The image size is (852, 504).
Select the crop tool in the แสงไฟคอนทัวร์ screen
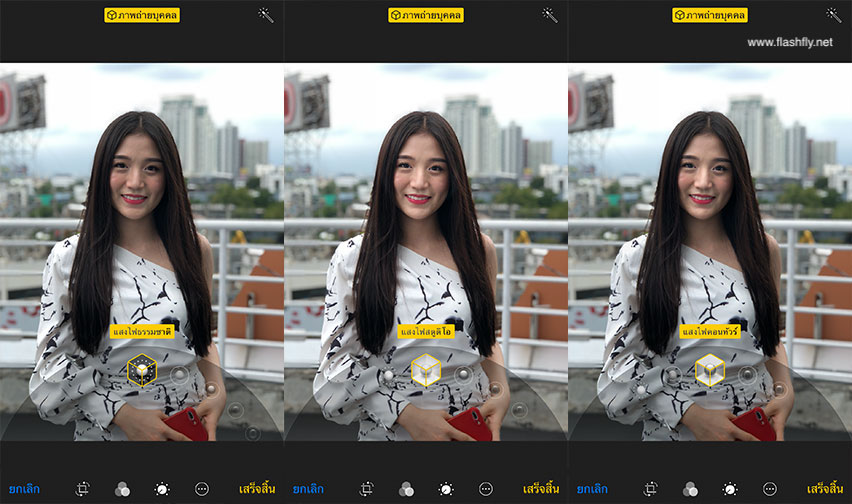[x=651, y=489]
